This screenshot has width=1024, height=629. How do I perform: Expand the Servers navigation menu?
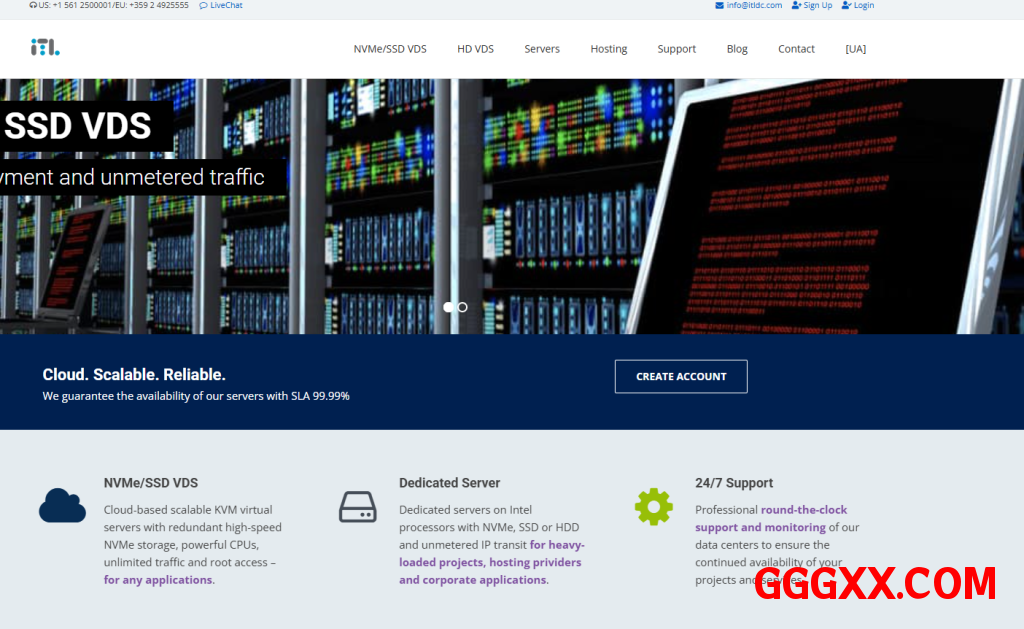542,49
